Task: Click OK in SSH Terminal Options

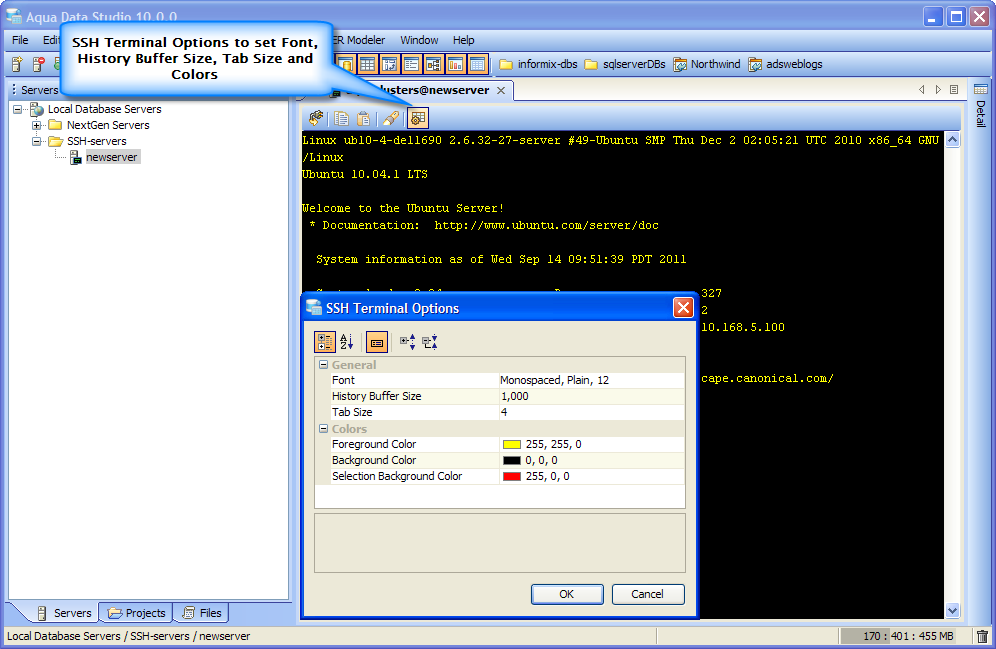Action: tap(567, 594)
